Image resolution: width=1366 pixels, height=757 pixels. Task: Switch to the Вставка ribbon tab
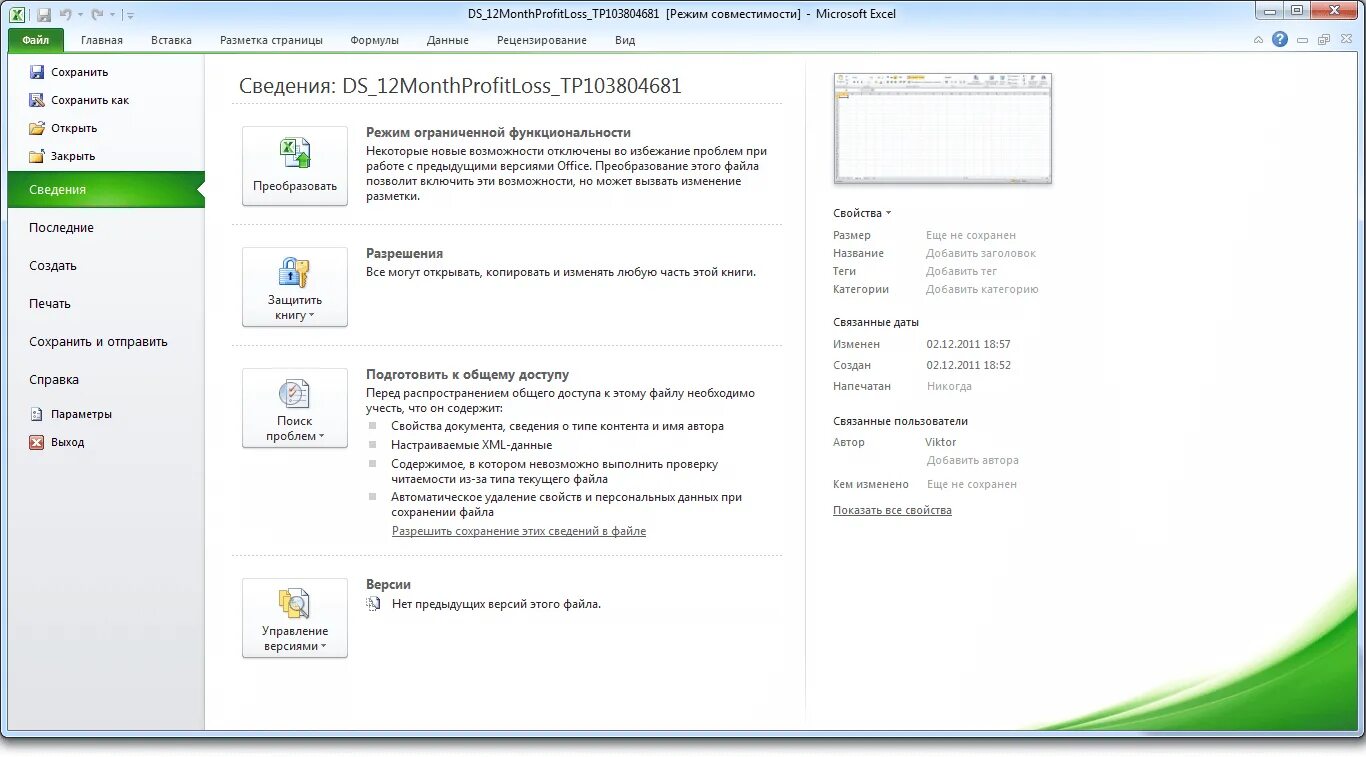click(x=171, y=40)
